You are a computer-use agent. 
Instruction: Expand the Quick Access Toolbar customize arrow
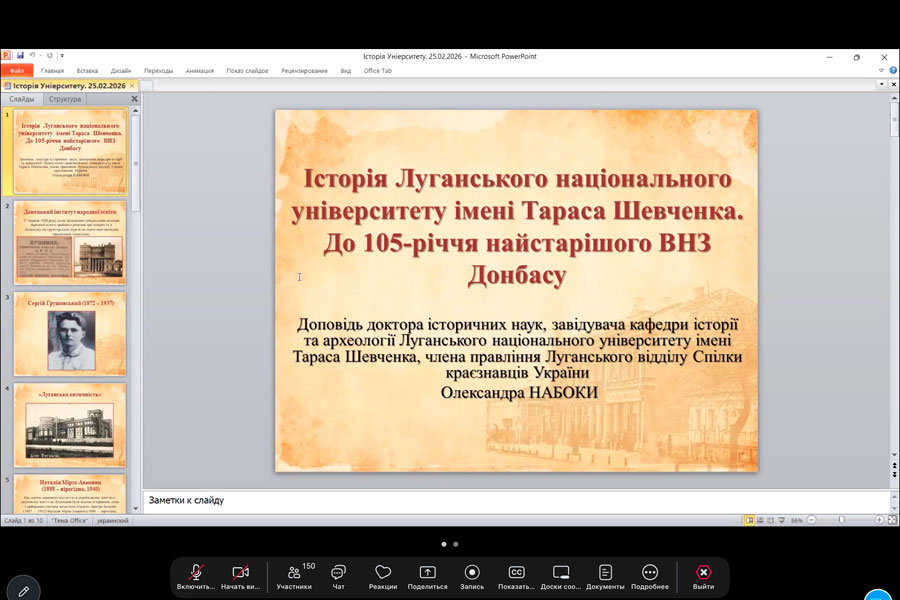coord(62,56)
